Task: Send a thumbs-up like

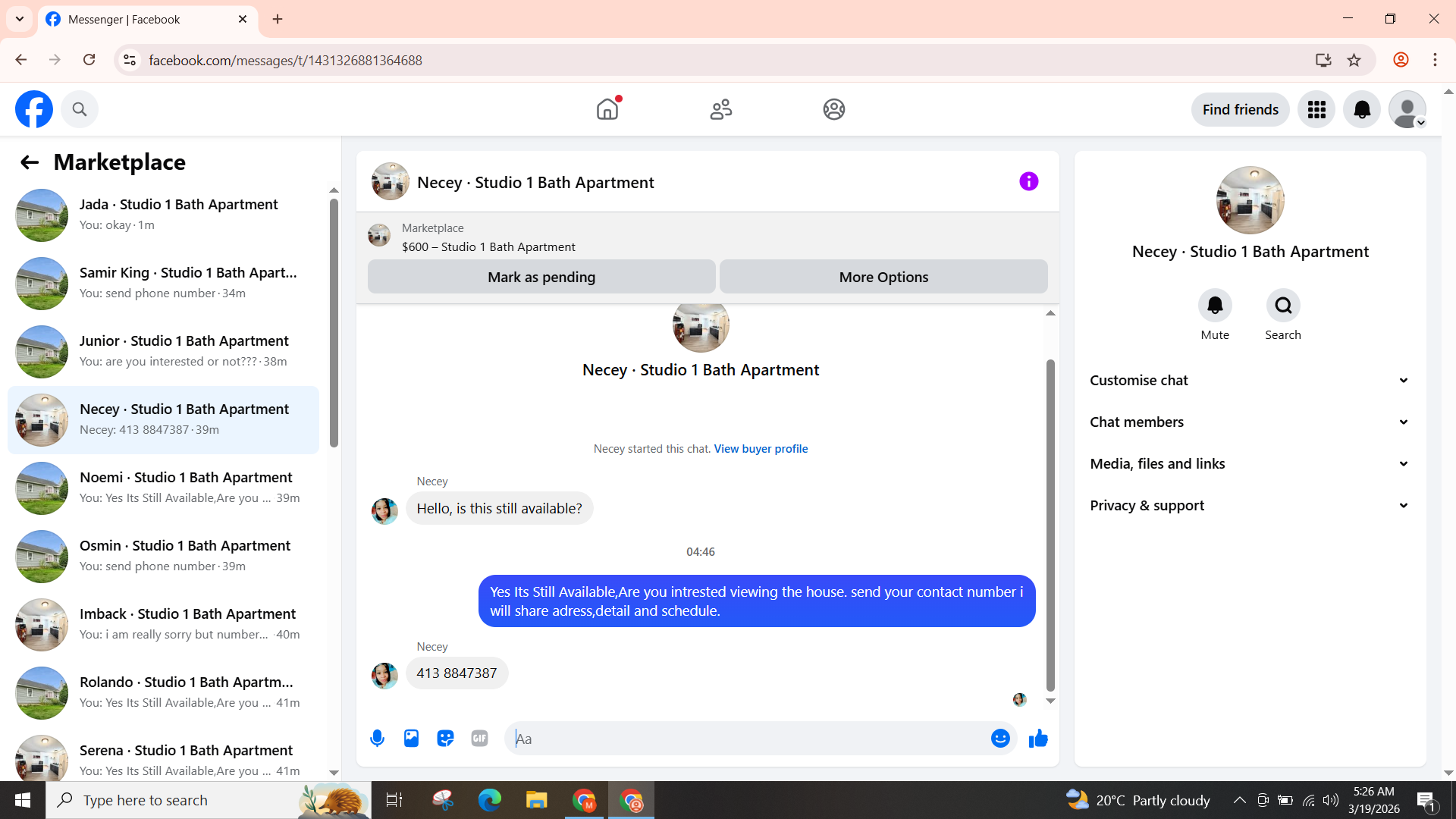Action: coord(1038,738)
